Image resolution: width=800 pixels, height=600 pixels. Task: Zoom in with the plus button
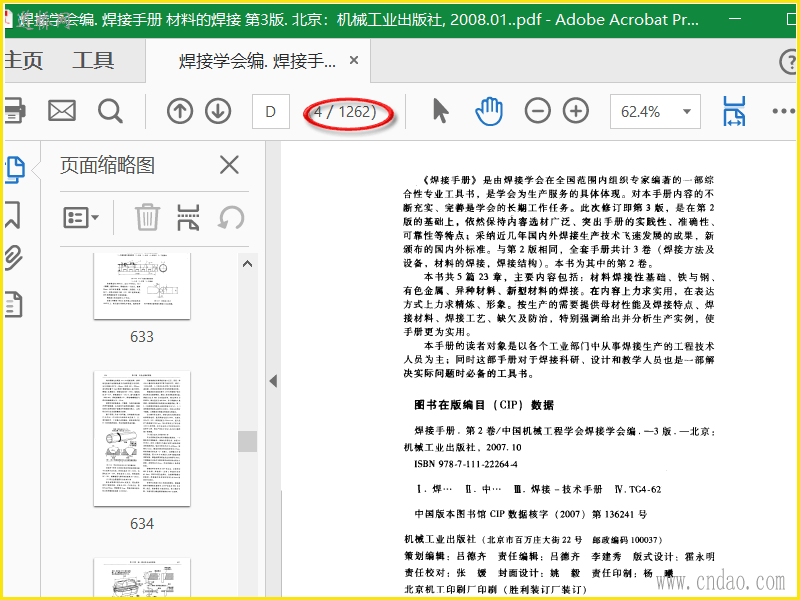click(576, 111)
